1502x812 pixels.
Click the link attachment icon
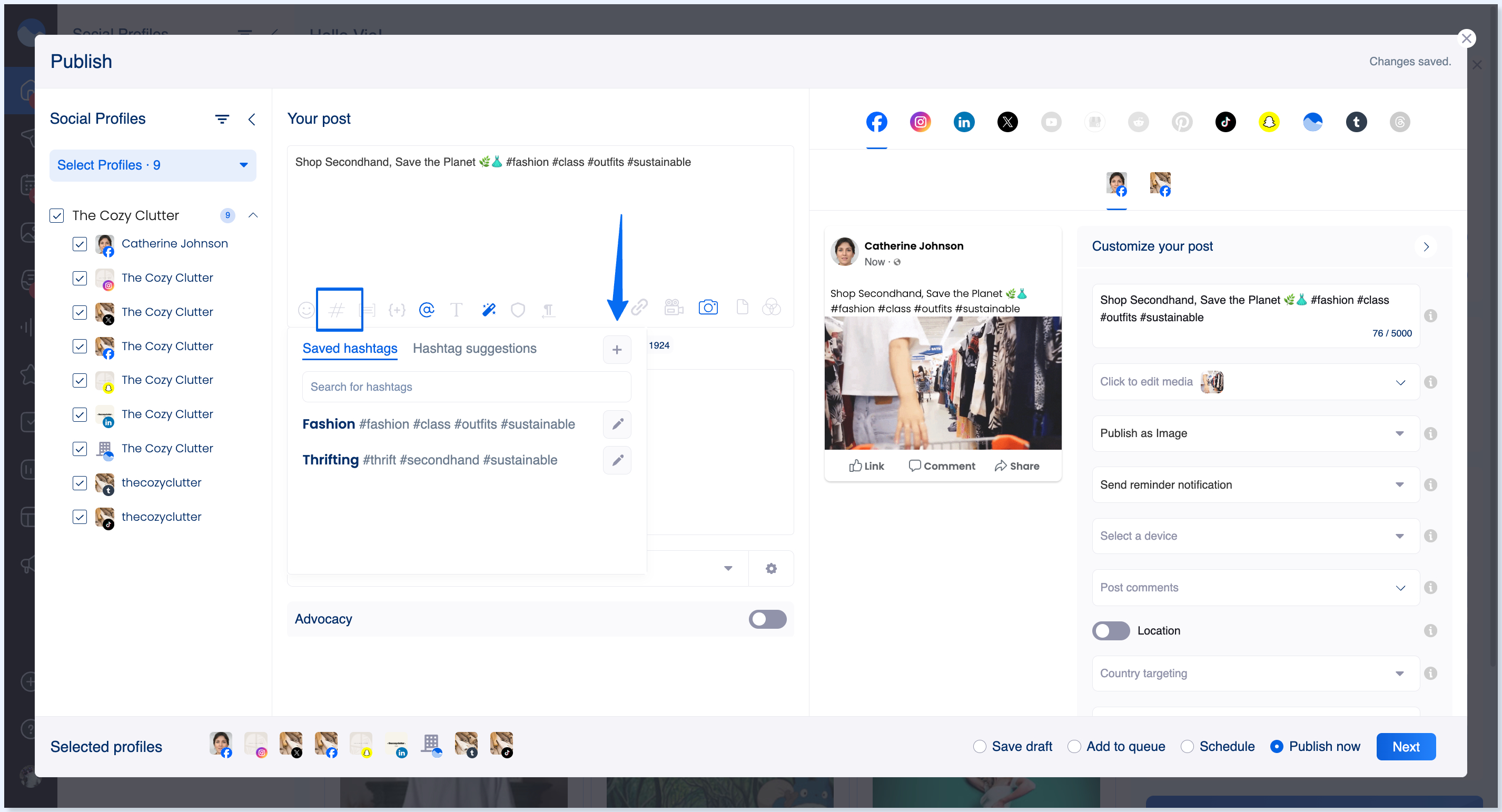pyautogui.click(x=640, y=307)
